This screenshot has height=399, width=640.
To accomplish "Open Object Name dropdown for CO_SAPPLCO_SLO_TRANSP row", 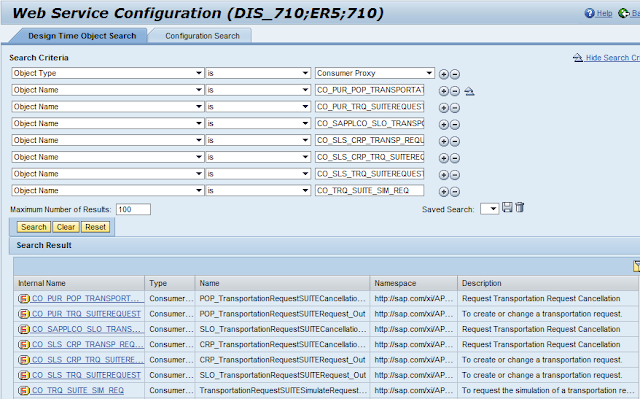I will (x=199, y=123).
